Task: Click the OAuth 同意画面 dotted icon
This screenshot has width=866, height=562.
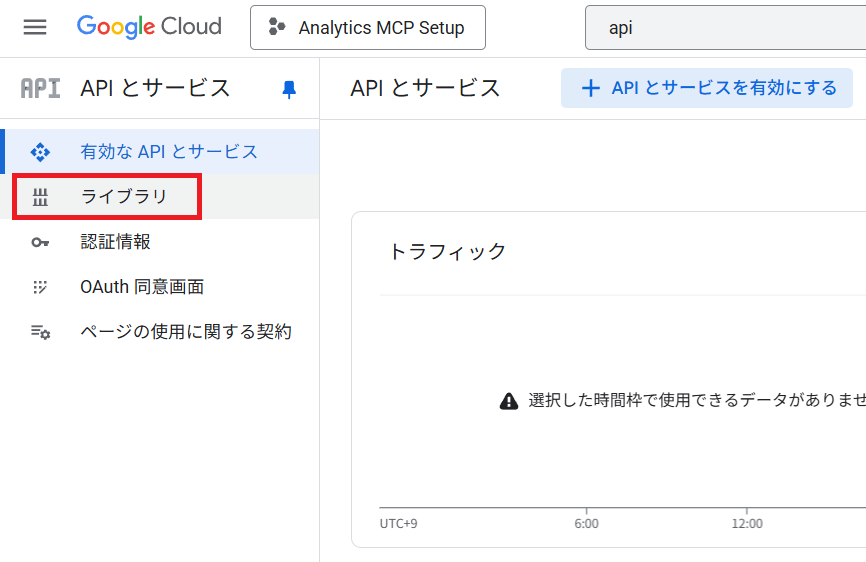Action: pyautogui.click(x=40, y=287)
